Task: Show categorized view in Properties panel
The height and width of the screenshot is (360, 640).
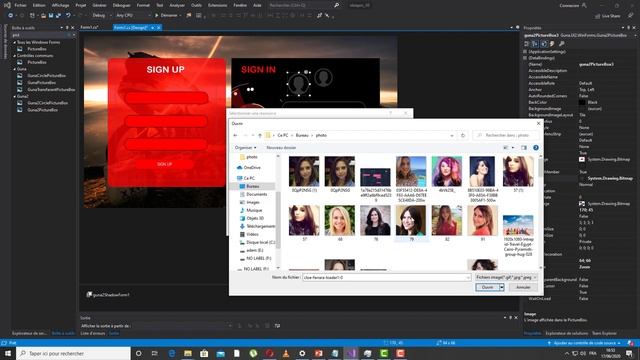Action: 527,44
